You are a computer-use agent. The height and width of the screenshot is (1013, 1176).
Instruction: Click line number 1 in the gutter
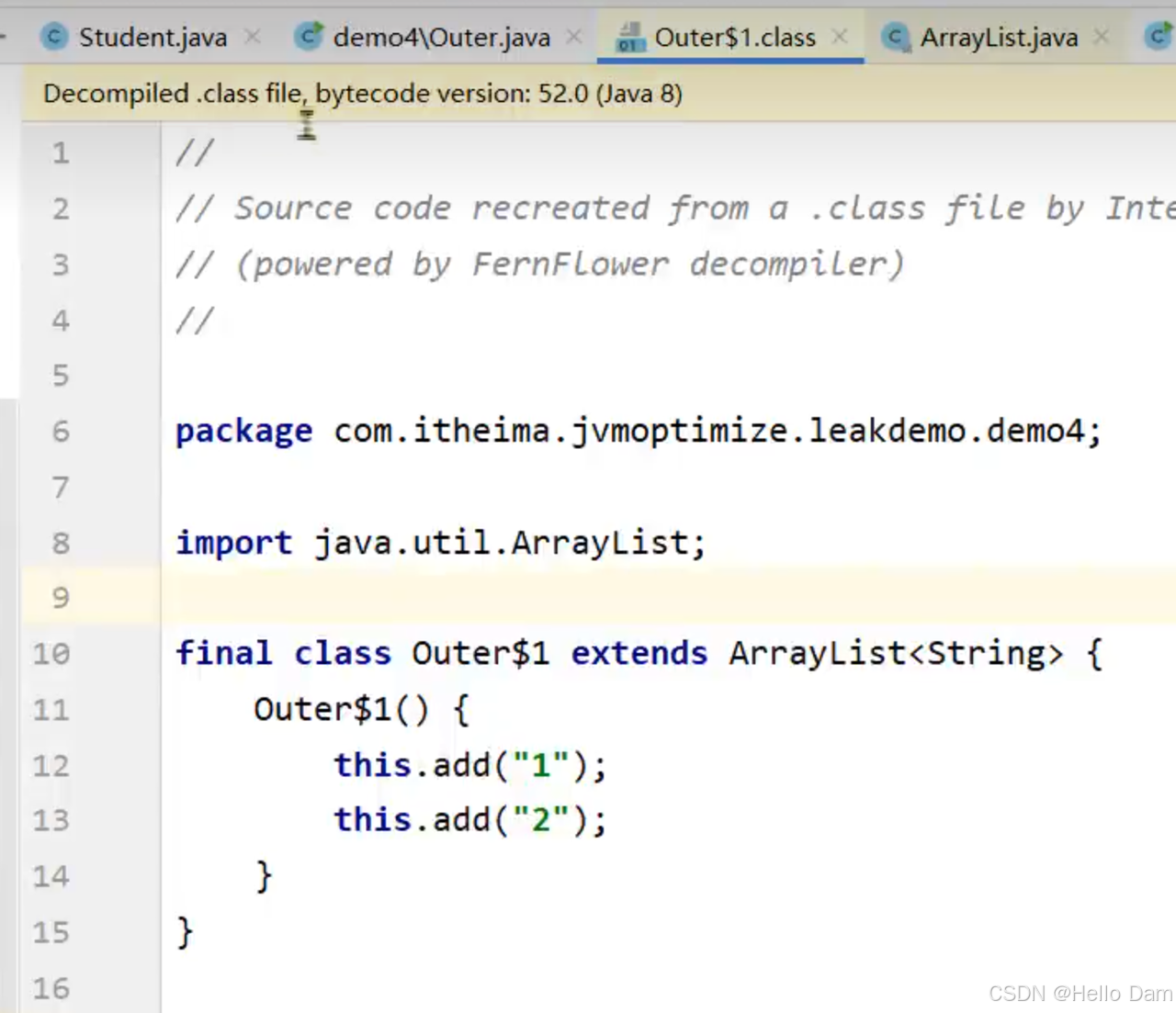61,152
